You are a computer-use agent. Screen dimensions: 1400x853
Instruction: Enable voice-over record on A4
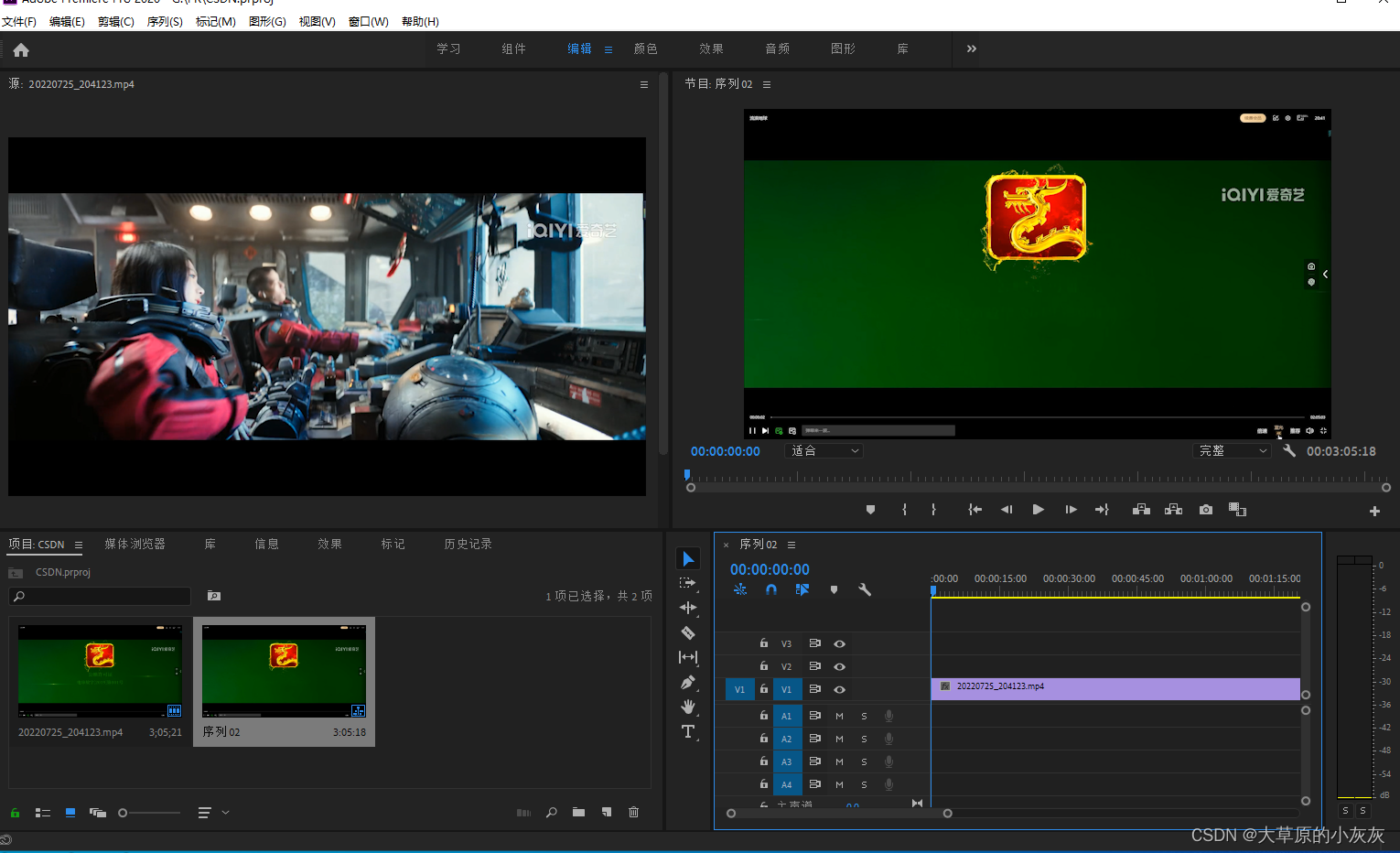(x=888, y=784)
